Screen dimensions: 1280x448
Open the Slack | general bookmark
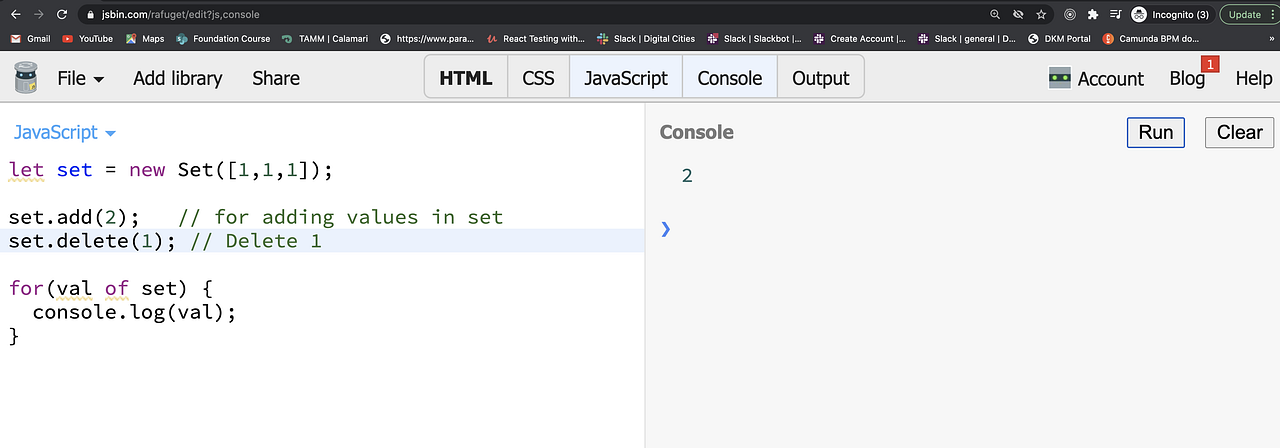pos(965,39)
